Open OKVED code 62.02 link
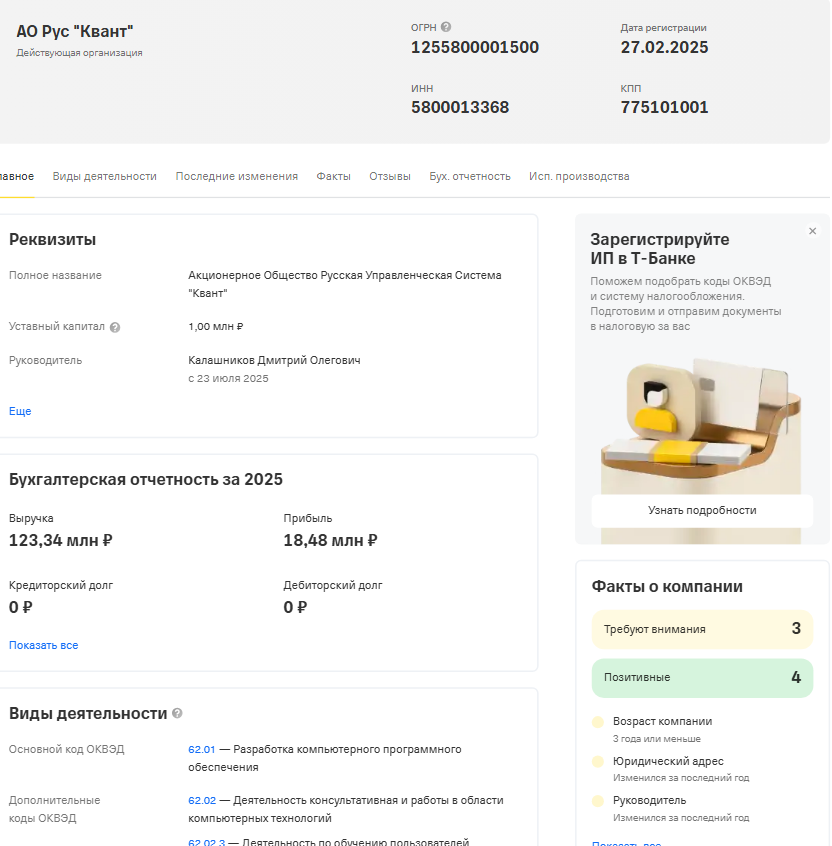The image size is (832, 846). [202, 800]
